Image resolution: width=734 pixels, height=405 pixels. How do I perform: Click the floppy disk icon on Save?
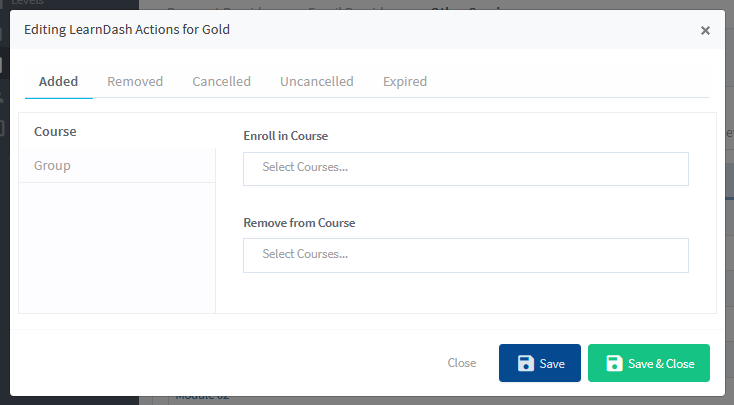click(526, 363)
